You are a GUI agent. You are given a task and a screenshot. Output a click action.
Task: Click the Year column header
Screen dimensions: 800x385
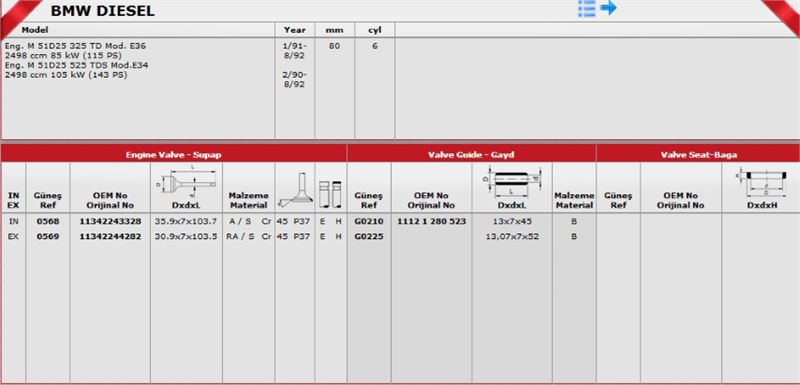click(294, 30)
